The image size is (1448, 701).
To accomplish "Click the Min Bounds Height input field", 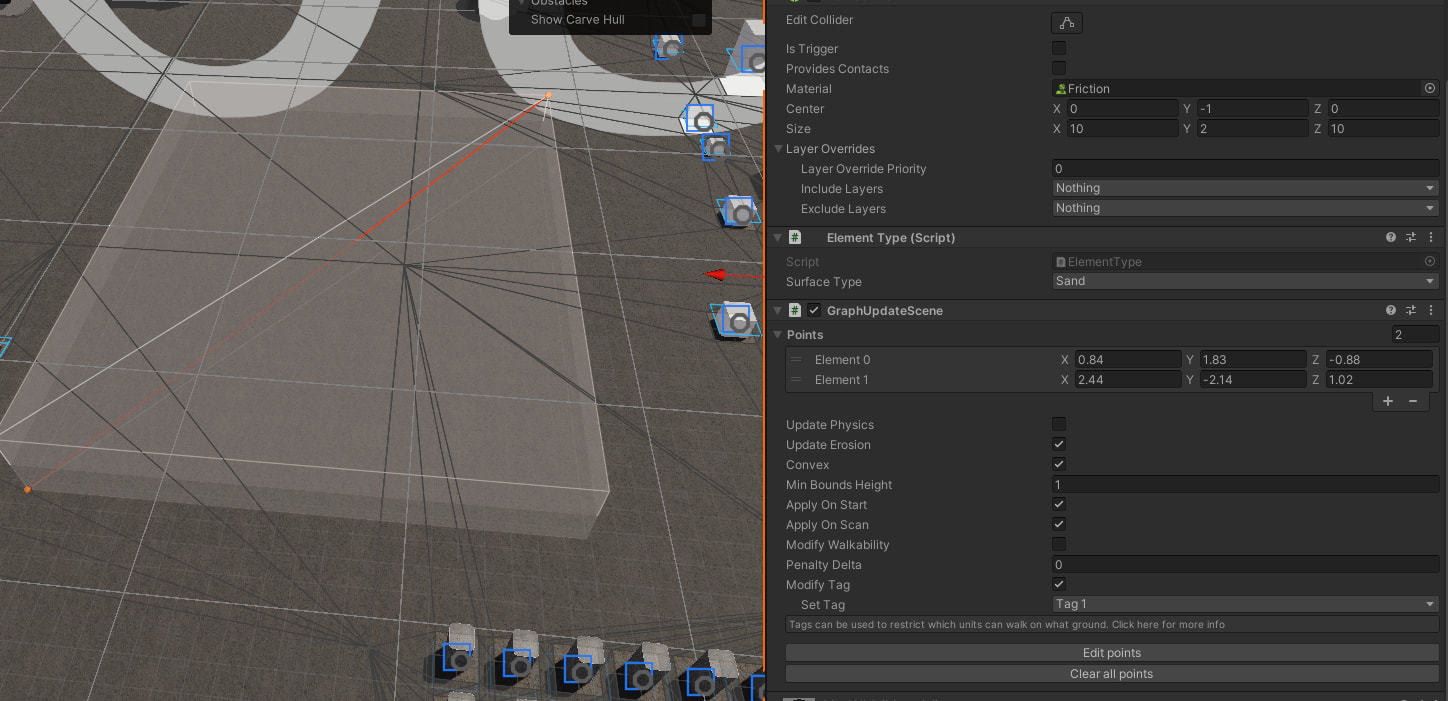I will pos(1245,485).
